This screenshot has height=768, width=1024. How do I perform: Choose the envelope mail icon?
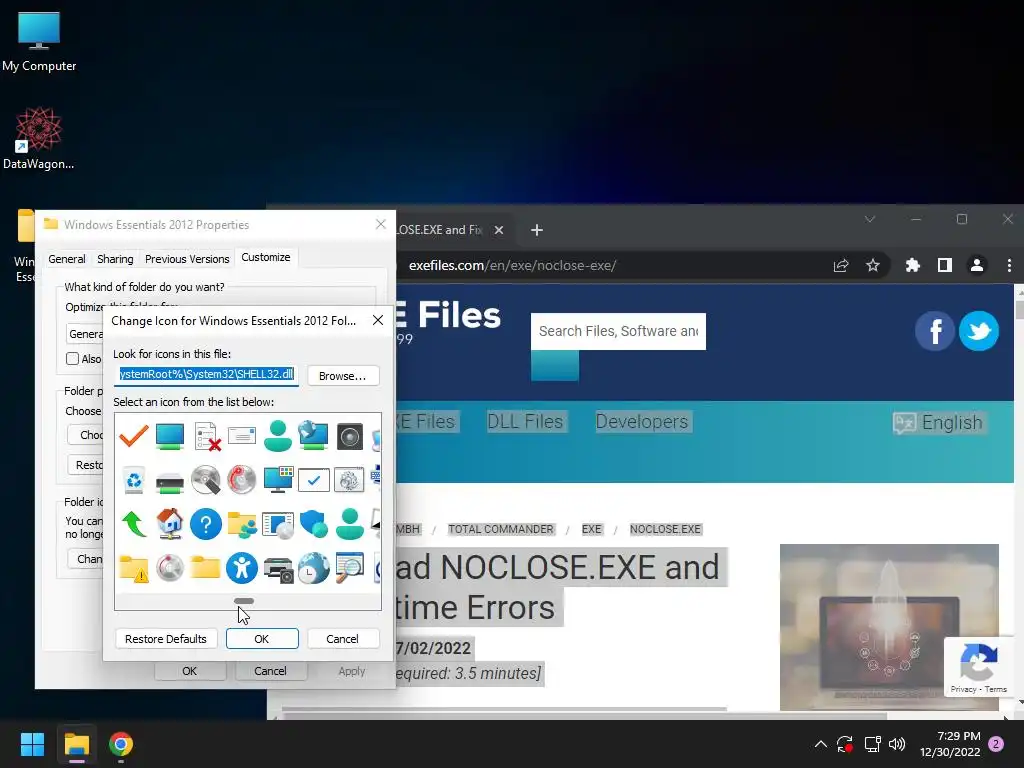pyautogui.click(x=242, y=436)
